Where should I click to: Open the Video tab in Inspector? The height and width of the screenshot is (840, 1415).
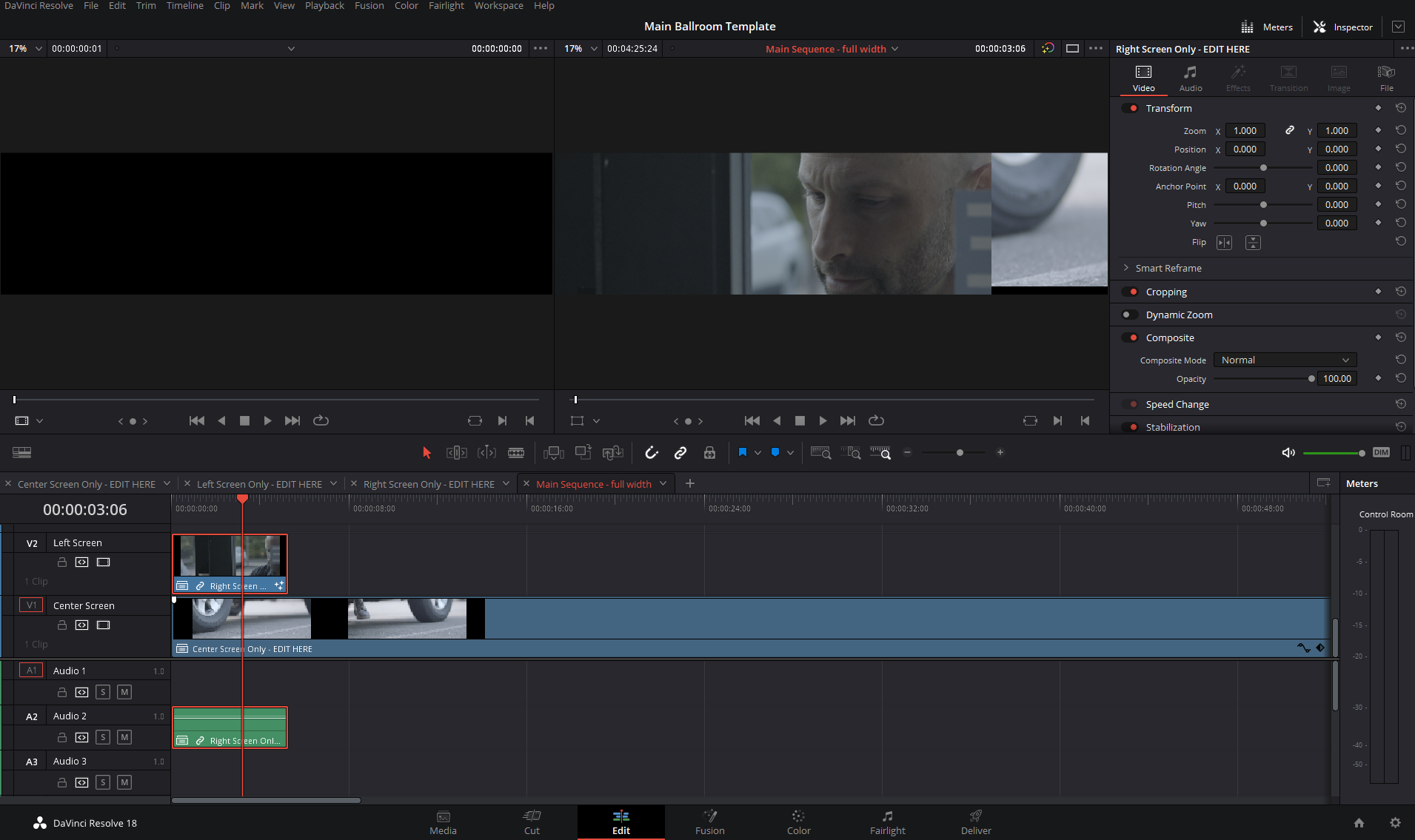coord(1144,78)
